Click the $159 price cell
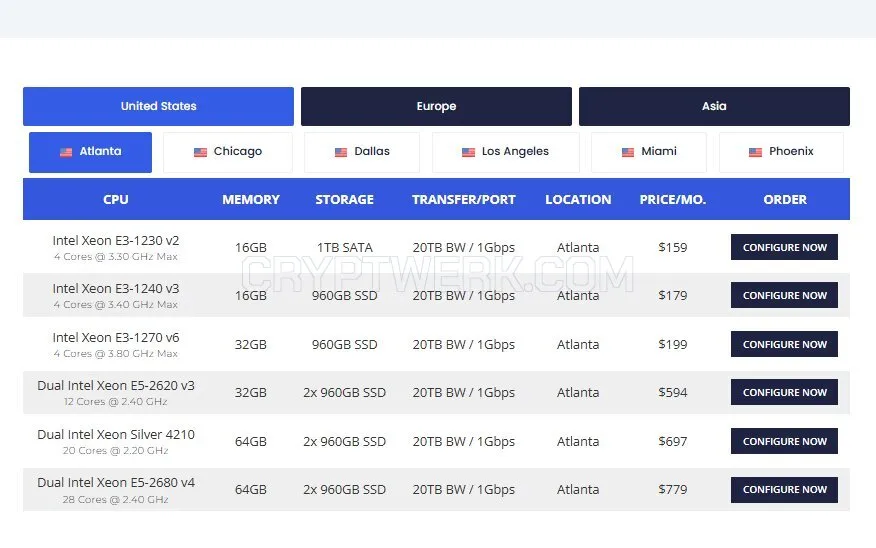The height and width of the screenshot is (548, 876). 673,247
